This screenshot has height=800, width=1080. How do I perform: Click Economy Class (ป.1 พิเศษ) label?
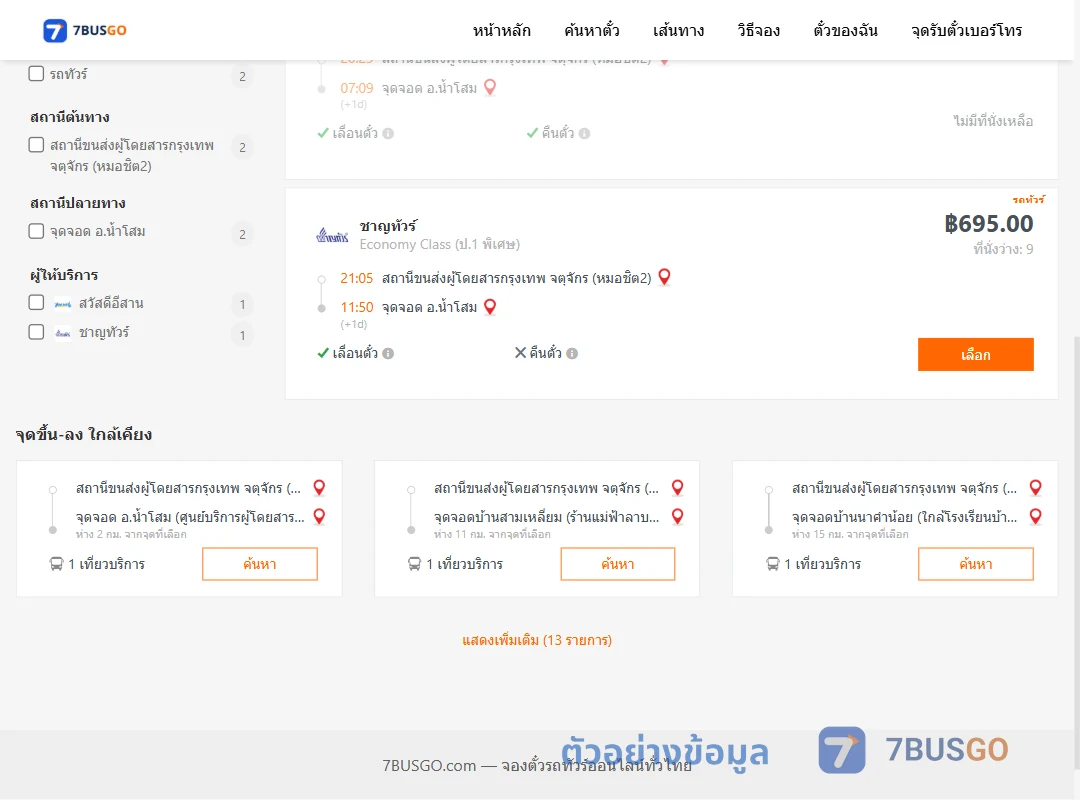439,245
